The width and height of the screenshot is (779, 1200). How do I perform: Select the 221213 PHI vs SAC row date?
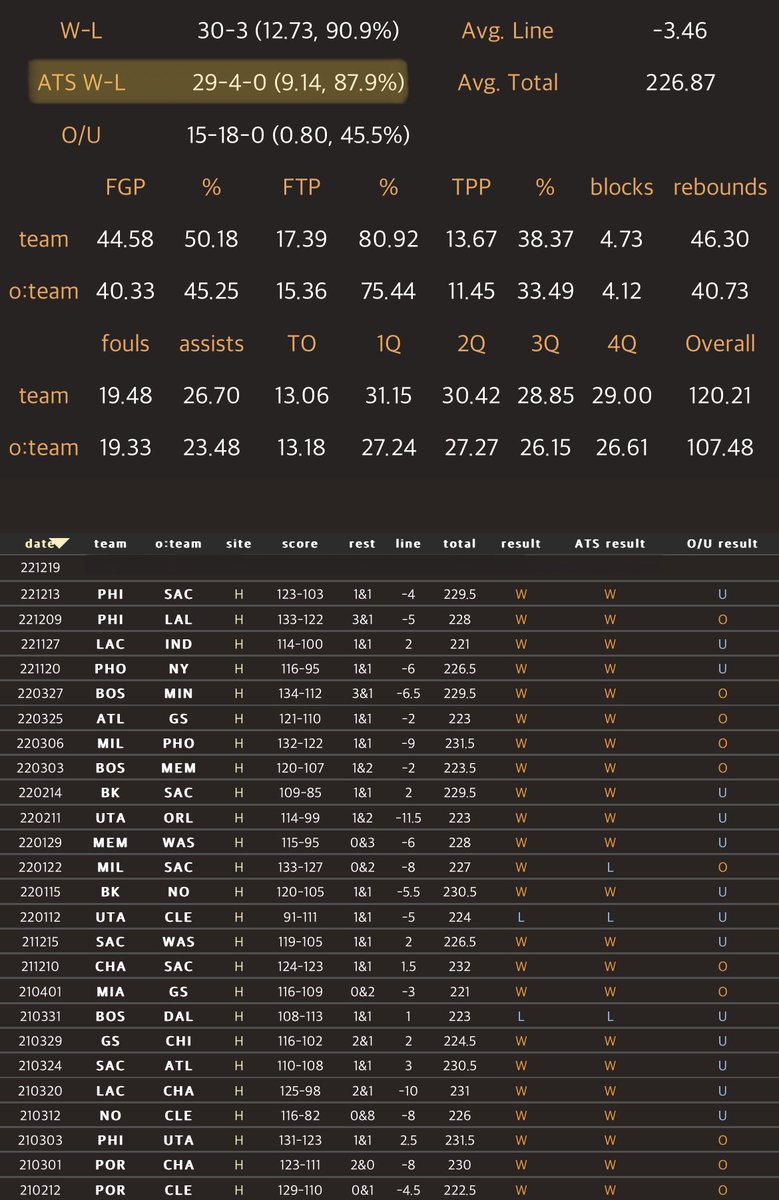[39, 594]
